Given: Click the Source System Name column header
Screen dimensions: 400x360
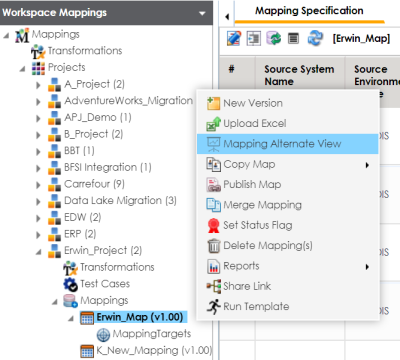Looking at the screenshot, I should pos(299,75).
